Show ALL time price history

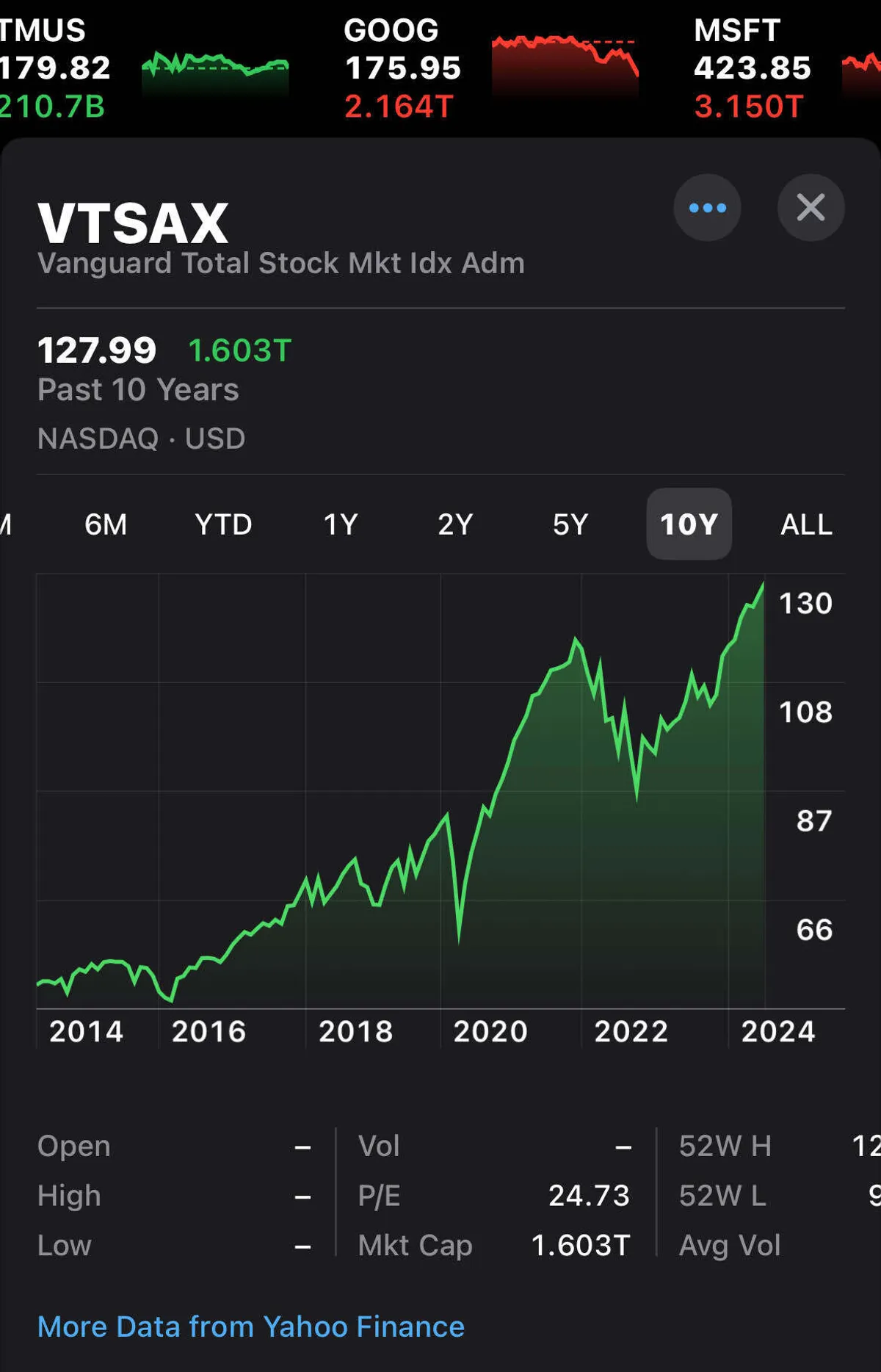tap(806, 524)
